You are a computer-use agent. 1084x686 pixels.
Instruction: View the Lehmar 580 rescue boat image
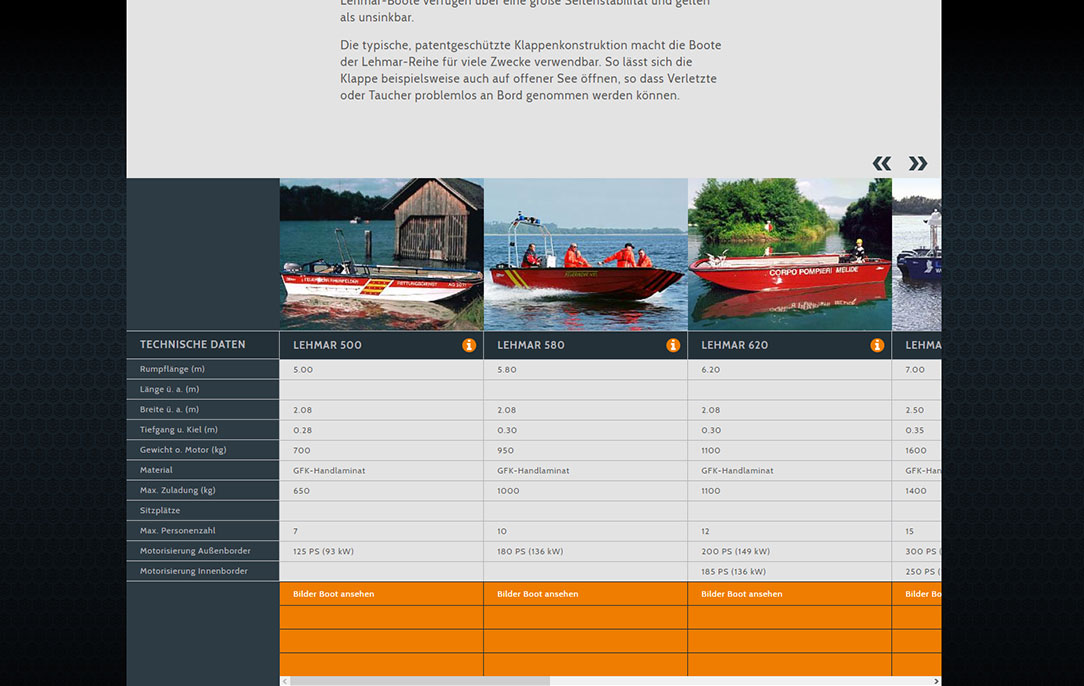pos(585,254)
